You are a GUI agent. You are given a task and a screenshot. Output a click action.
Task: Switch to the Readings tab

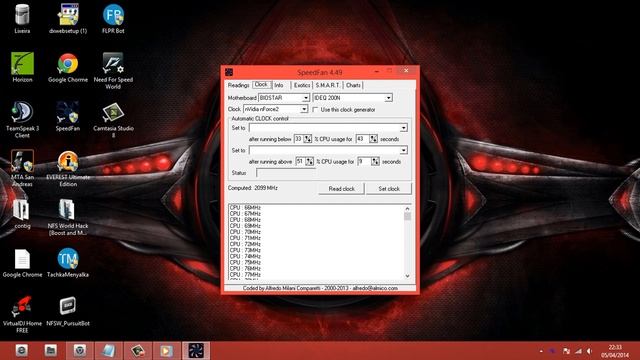(238, 85)
